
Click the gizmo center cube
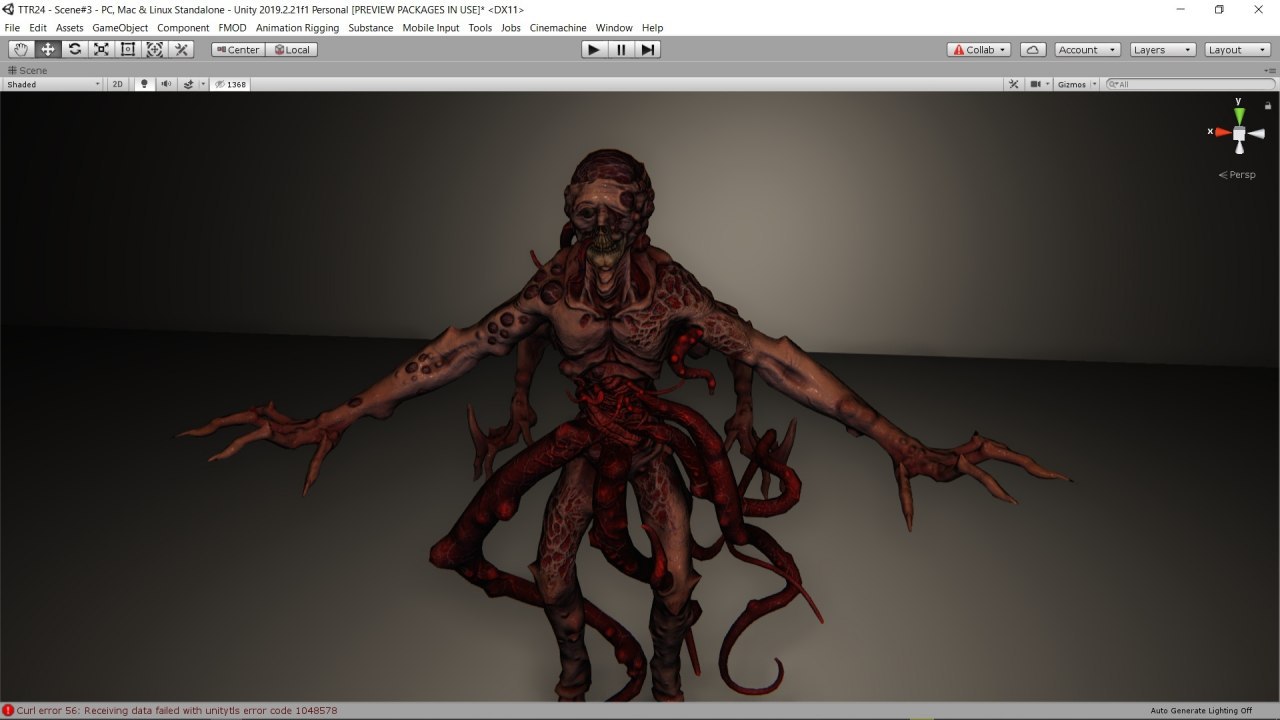[x=1239, y=134]
